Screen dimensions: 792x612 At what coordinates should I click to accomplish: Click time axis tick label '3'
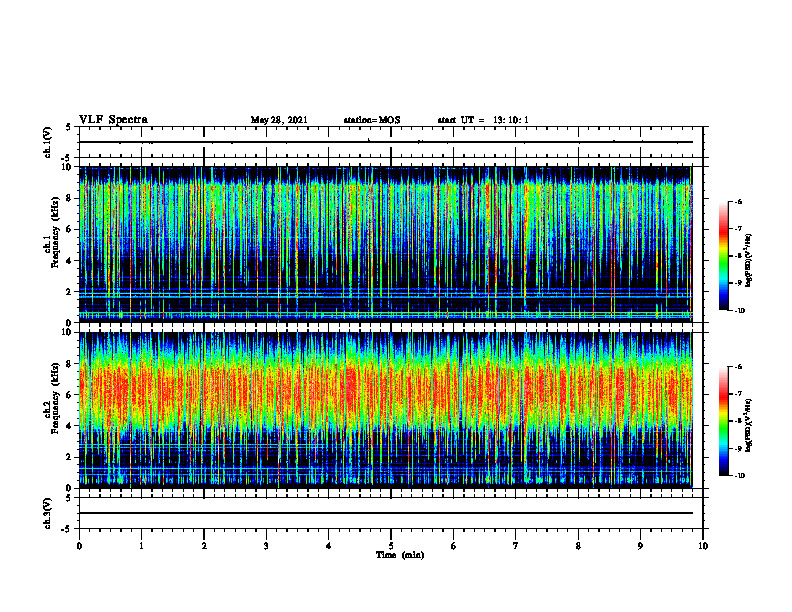point(266,546)
